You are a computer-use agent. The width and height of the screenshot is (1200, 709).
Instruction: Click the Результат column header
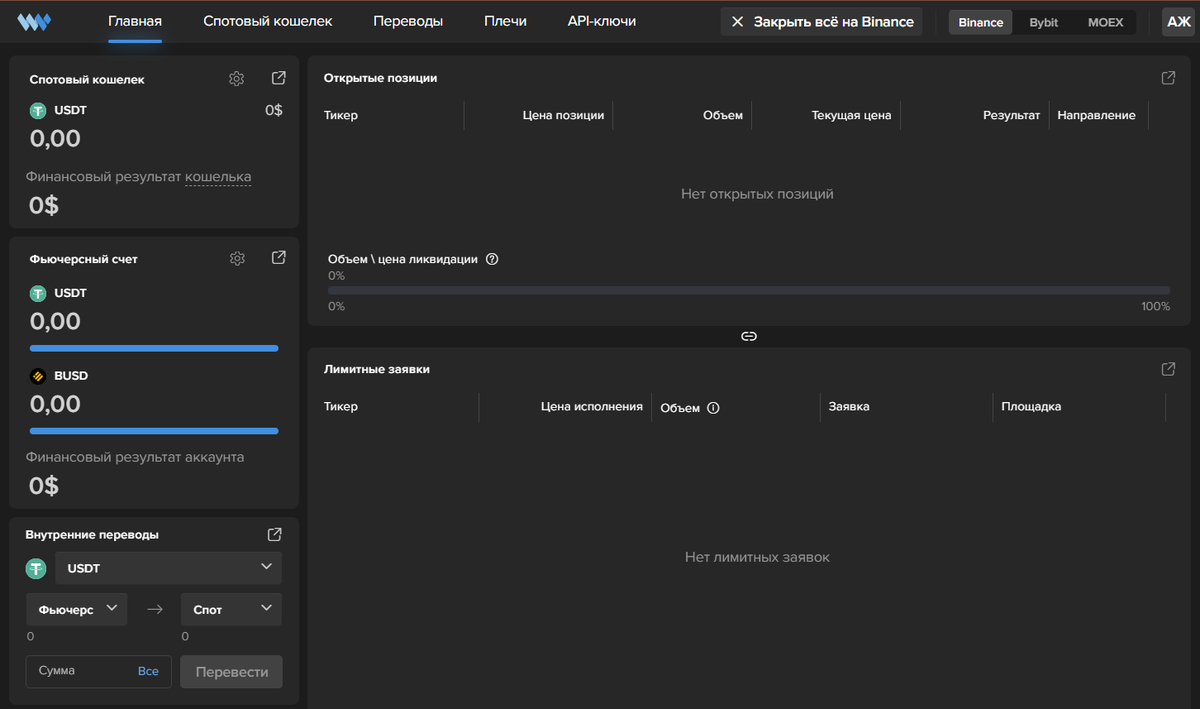pos(1011,115)
